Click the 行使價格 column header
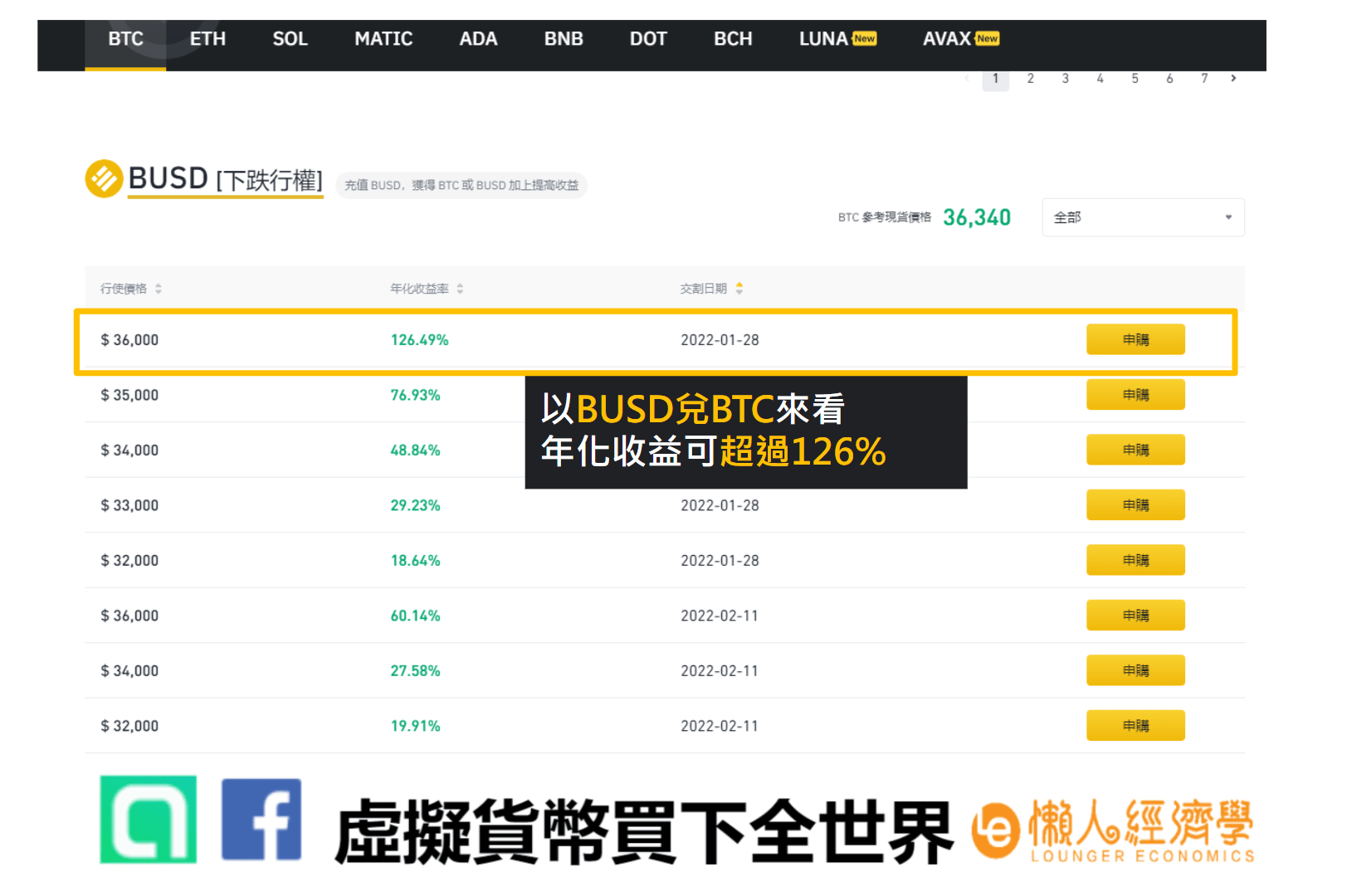The width and height of the screenshot is (1347, 896). point(124,289)
